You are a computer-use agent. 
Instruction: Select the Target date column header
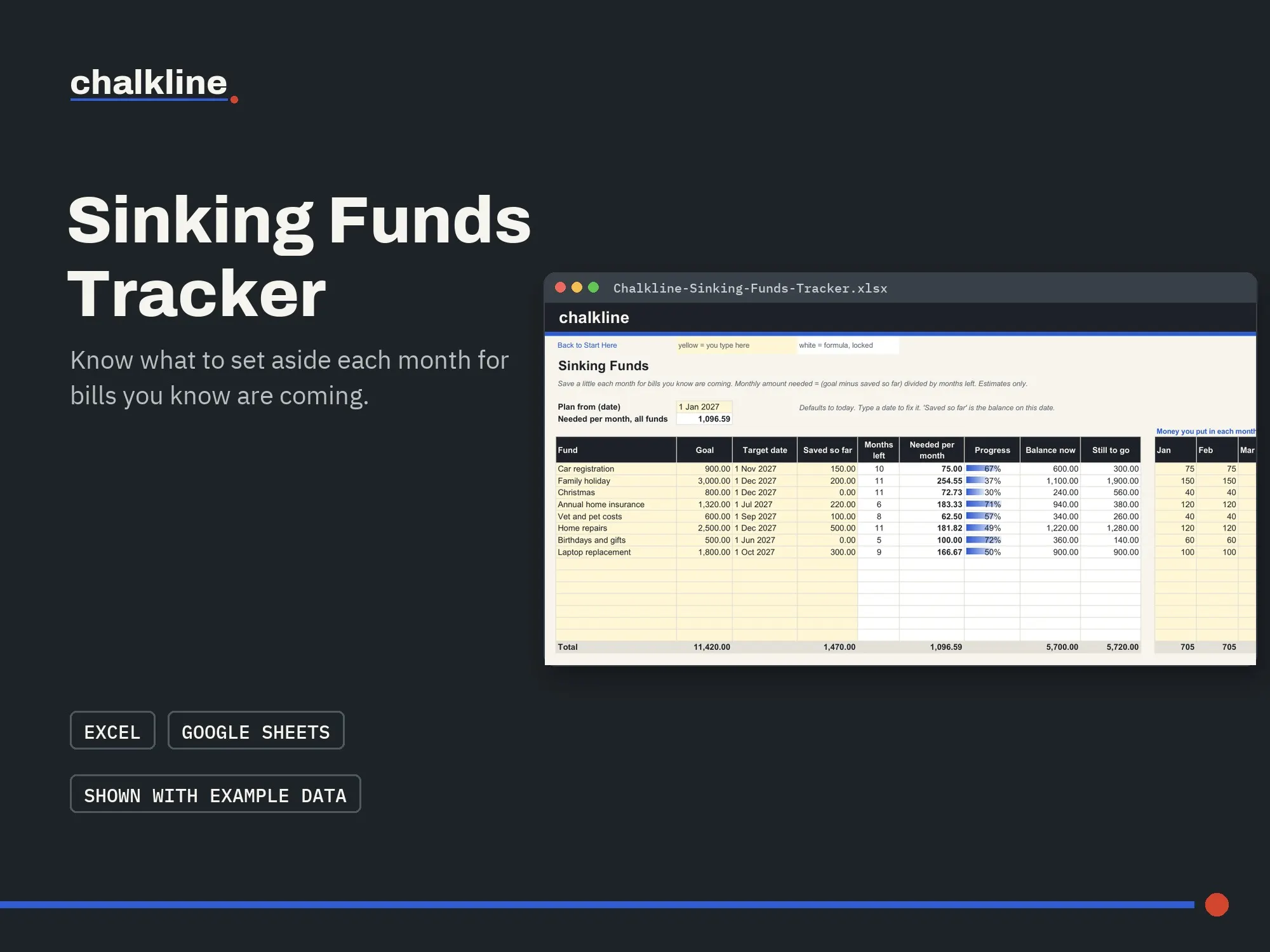[x=765, y=450]
